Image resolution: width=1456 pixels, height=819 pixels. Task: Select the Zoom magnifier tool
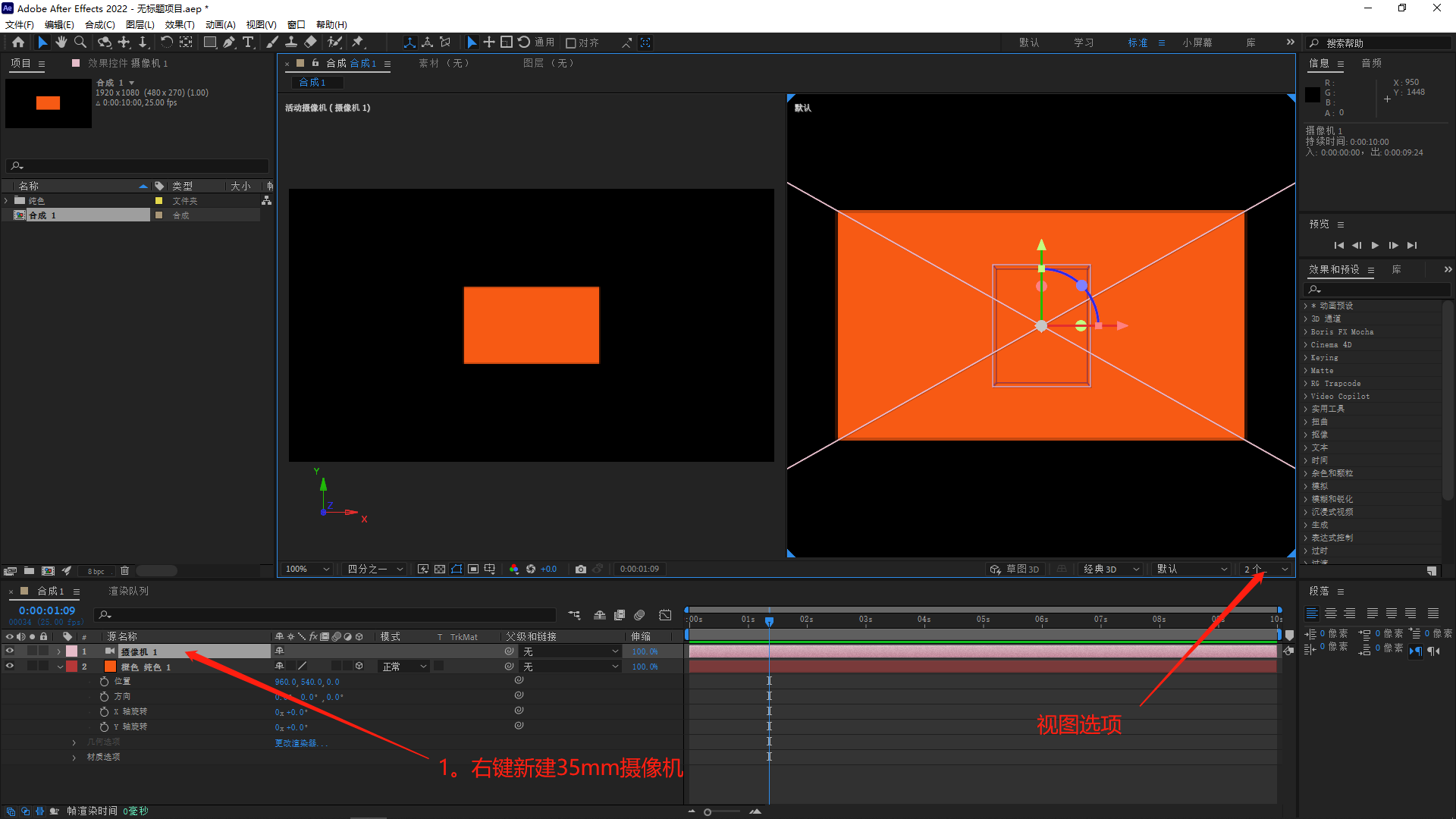pos(80,42)
